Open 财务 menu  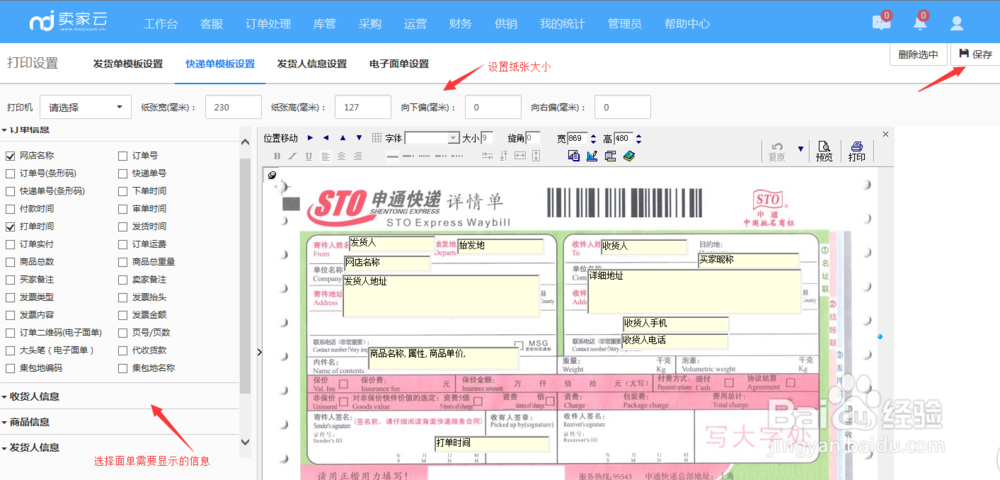pos(460,24)
